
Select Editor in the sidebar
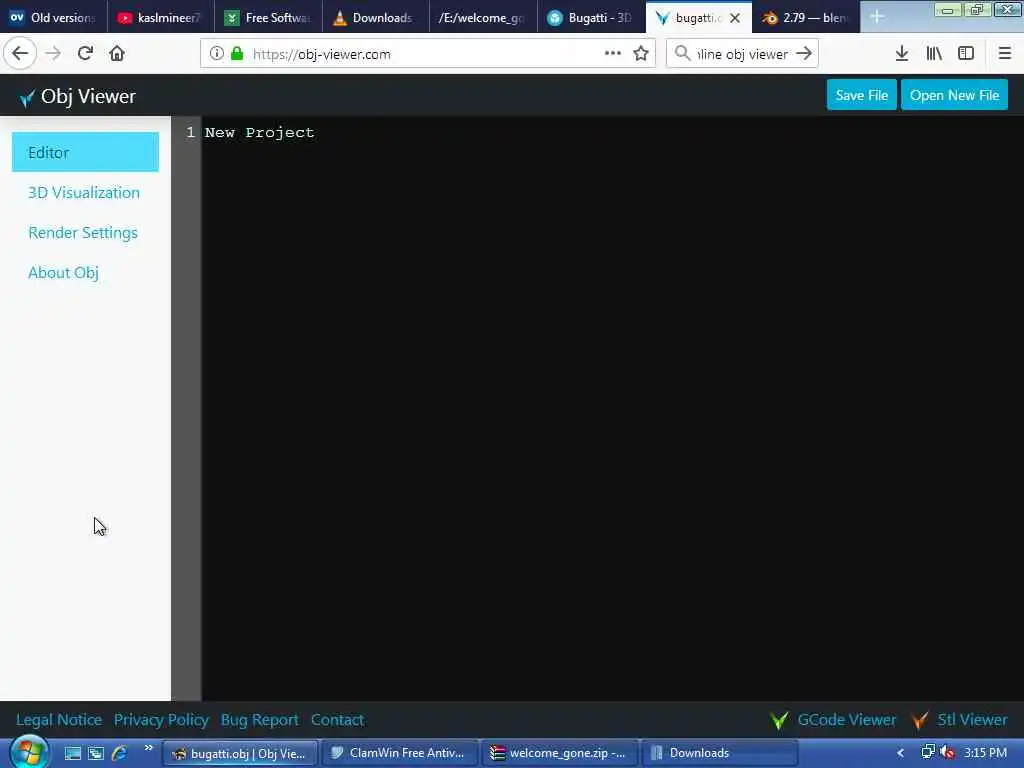tap(86, 152)
